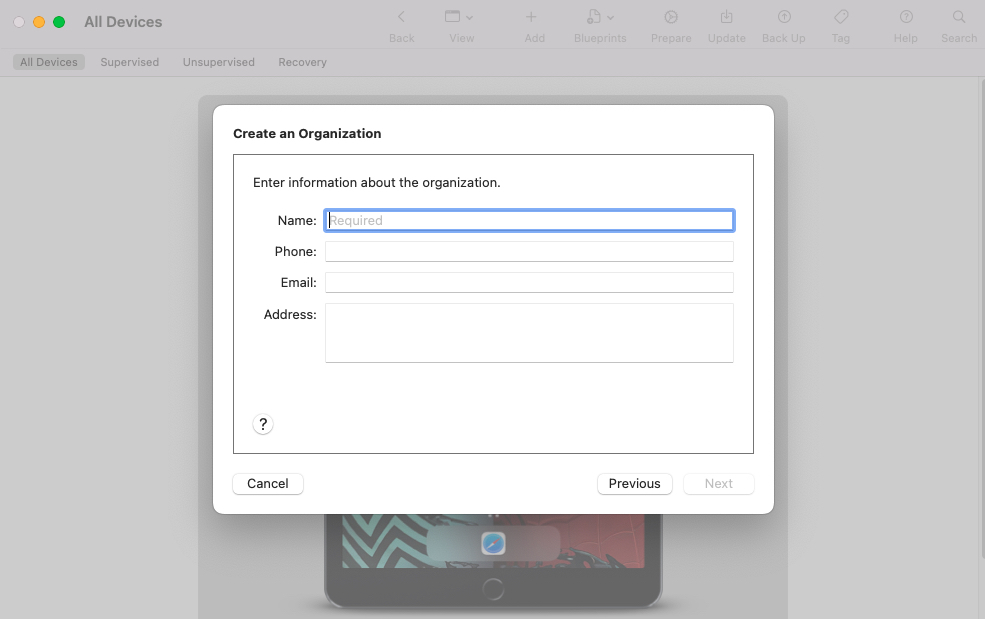Image resolution: width=985 pixels, height=619 pixels.
Task: Click the question mark help button
Action: point(262,424)
